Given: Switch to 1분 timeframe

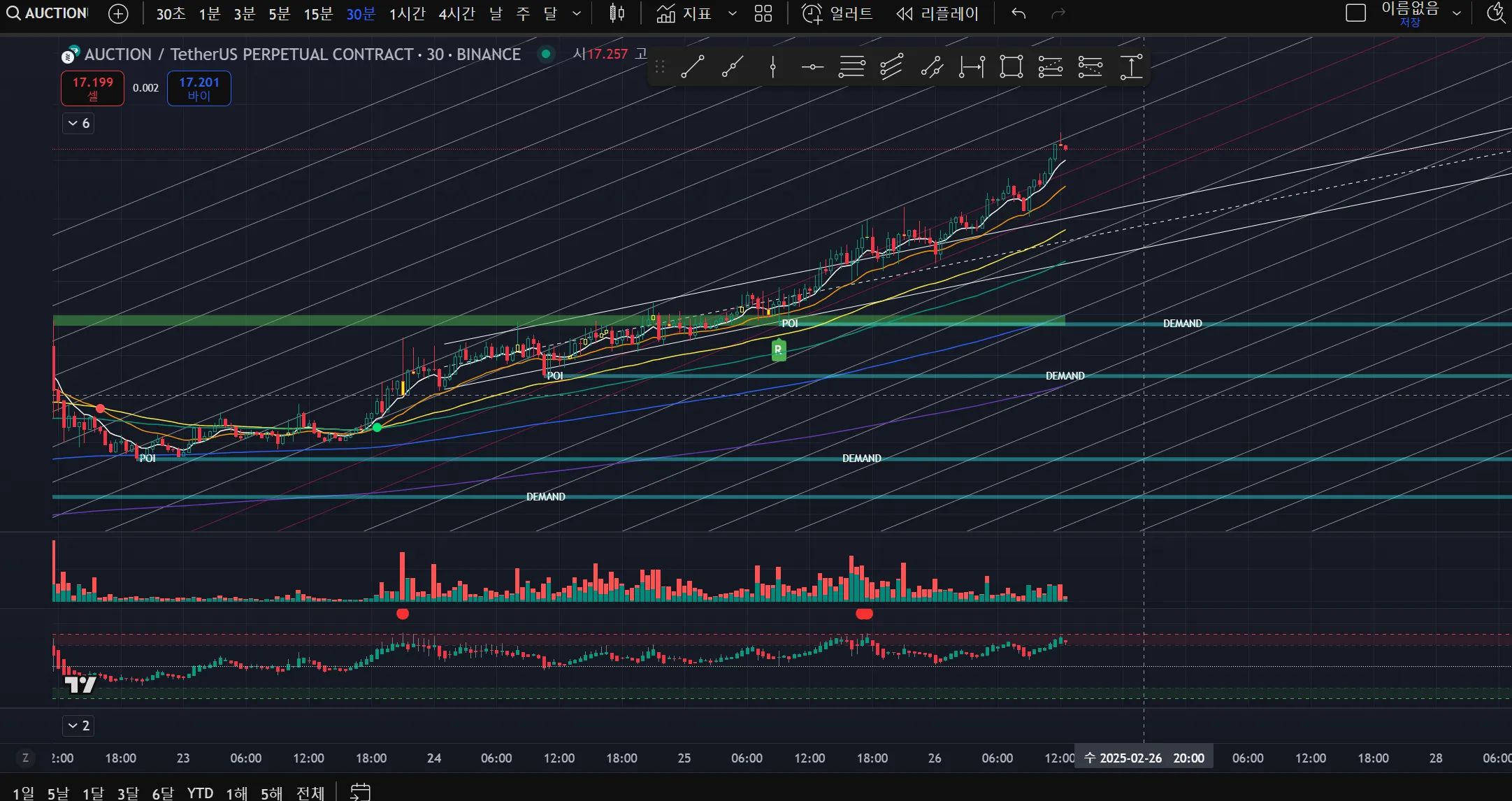Looking at the screenshot, I should click(209, 14).
